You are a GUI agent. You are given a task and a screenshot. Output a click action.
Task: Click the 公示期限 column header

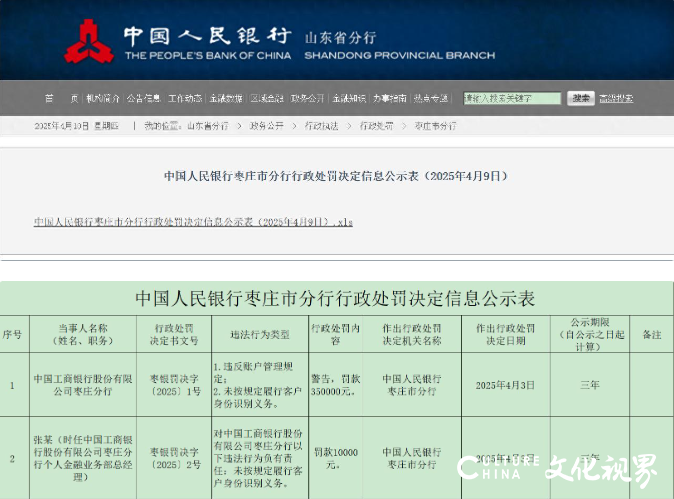590,334
